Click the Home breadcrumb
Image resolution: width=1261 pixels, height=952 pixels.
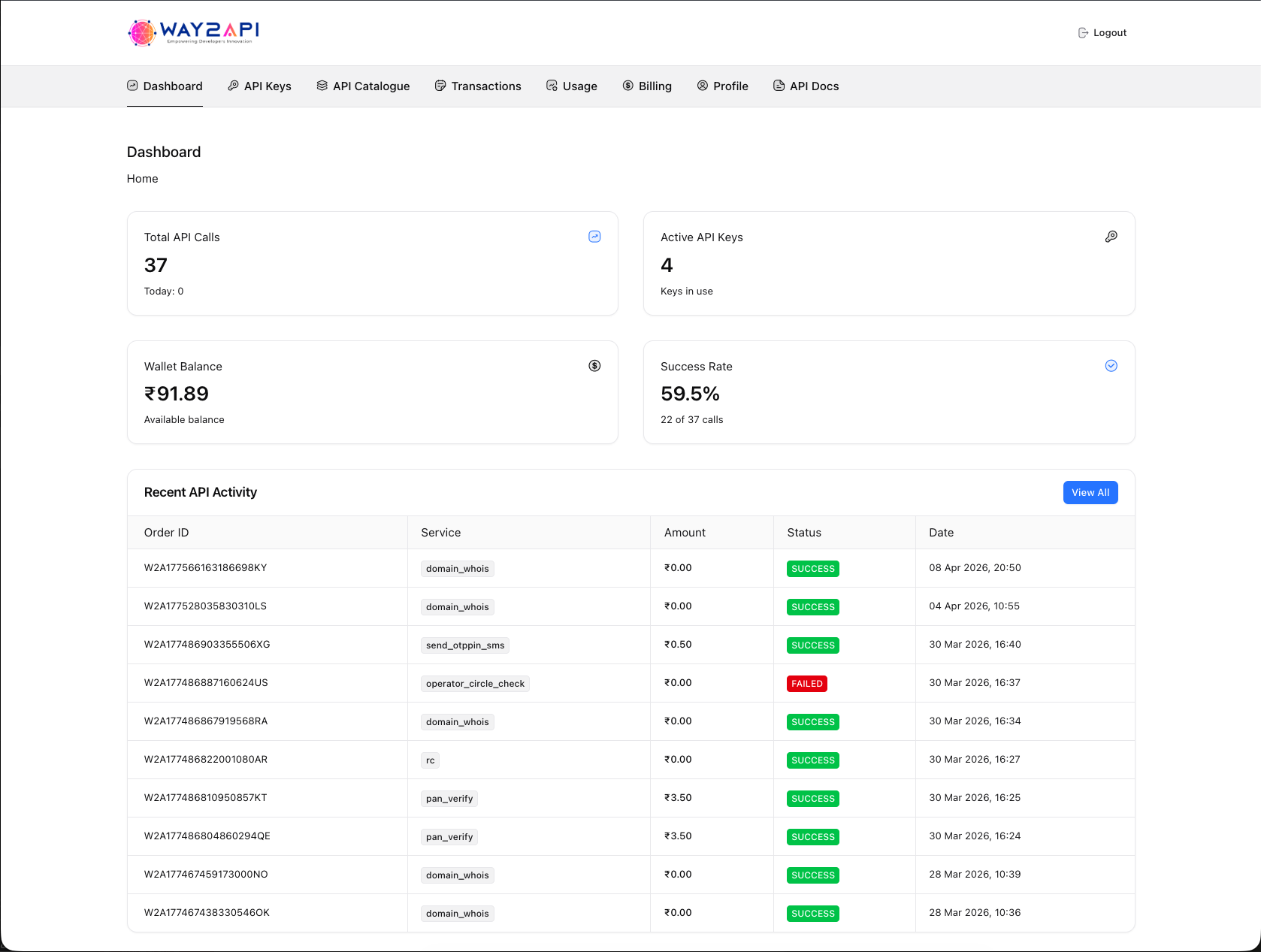point(142,179)
